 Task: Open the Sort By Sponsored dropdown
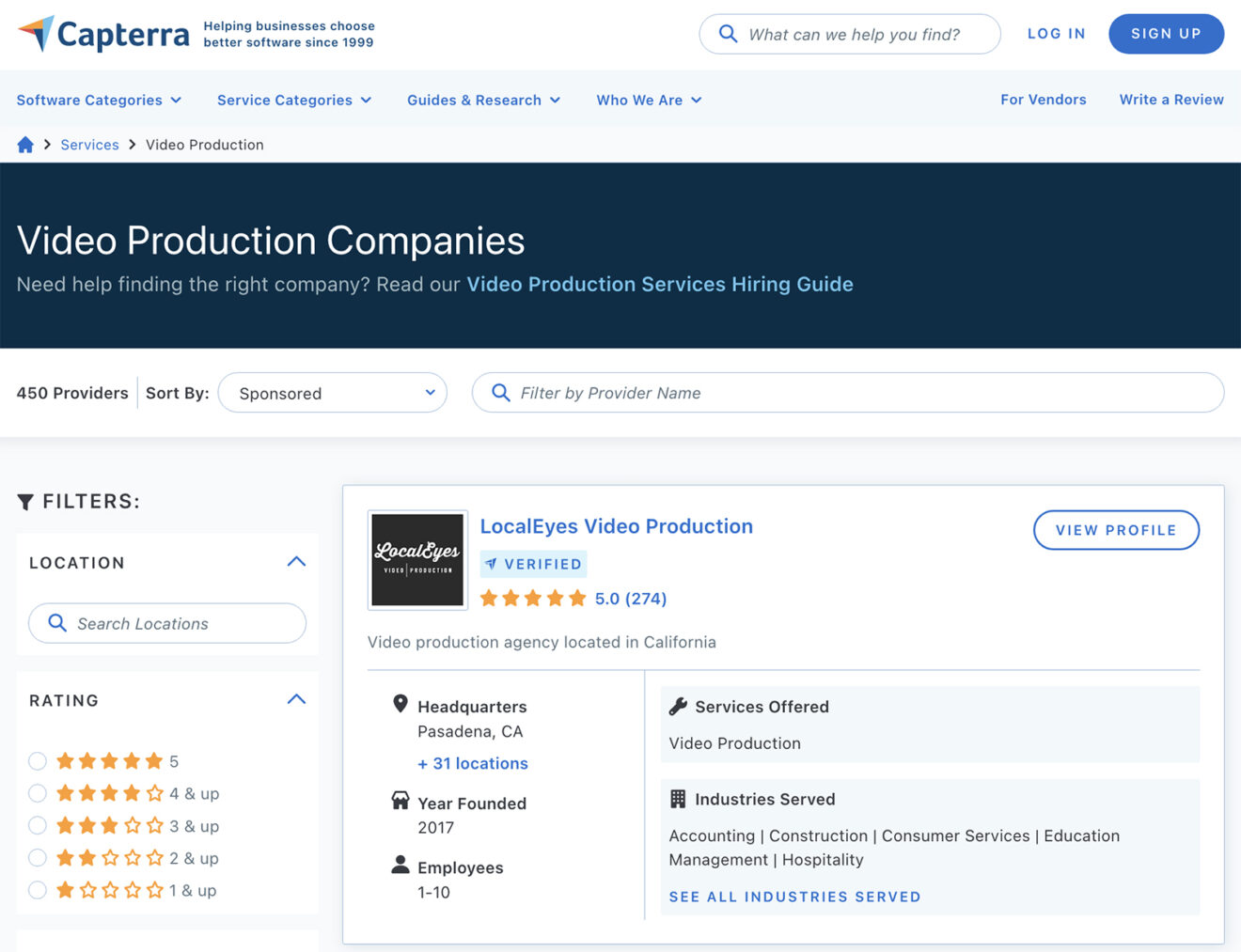[x=333, y=393]
